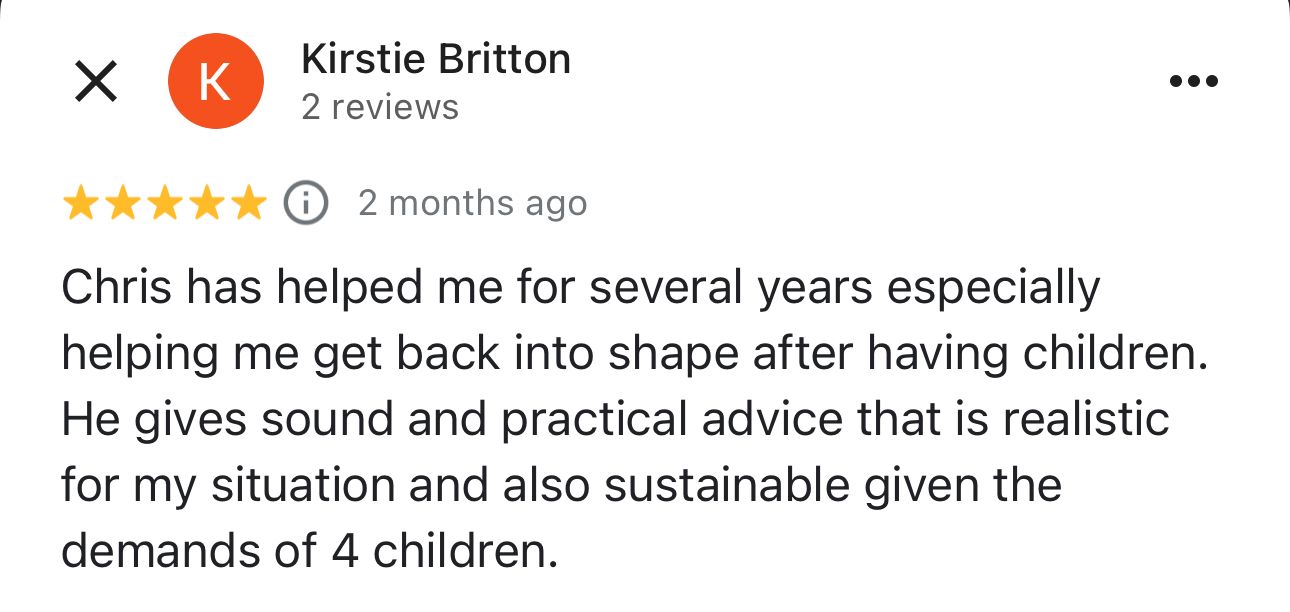Click the second star of the rating
The width and height of the screenshot is (1290, 612).
tap(122, 203)
